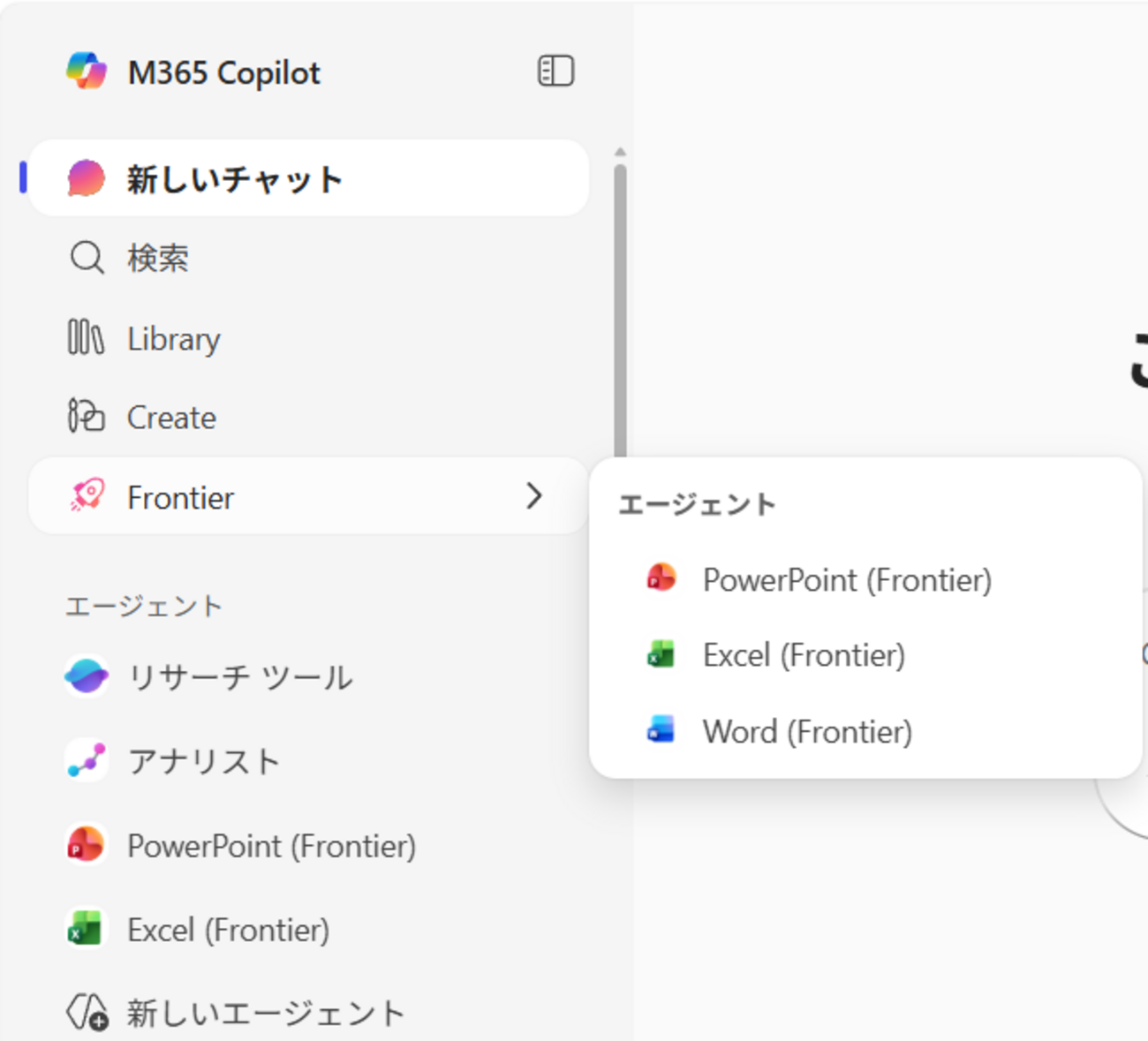Collapse the sidebar with the panel toggle icon

tap(555, 72)
